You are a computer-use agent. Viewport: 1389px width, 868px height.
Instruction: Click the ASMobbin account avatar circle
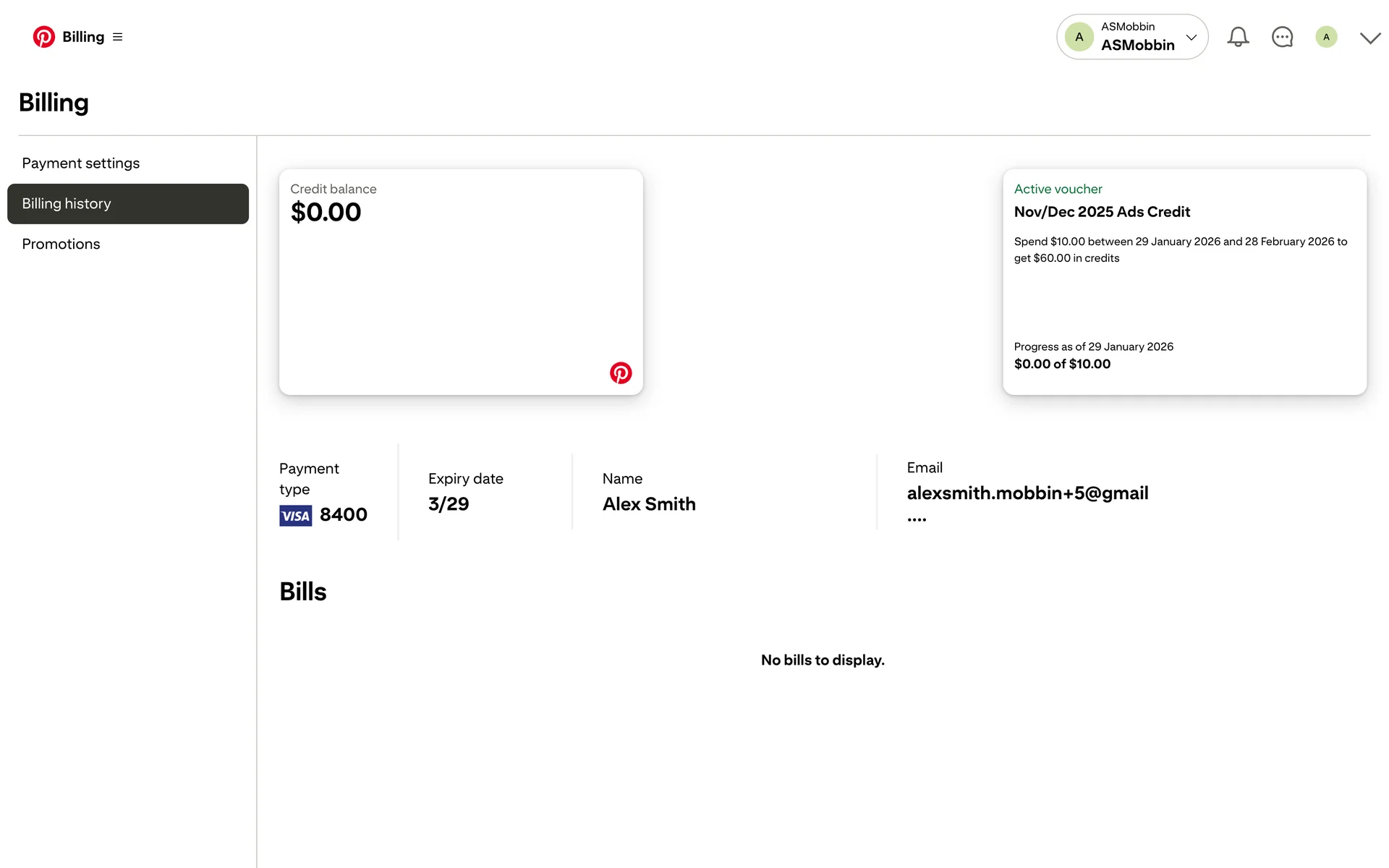click(1079, 37)
